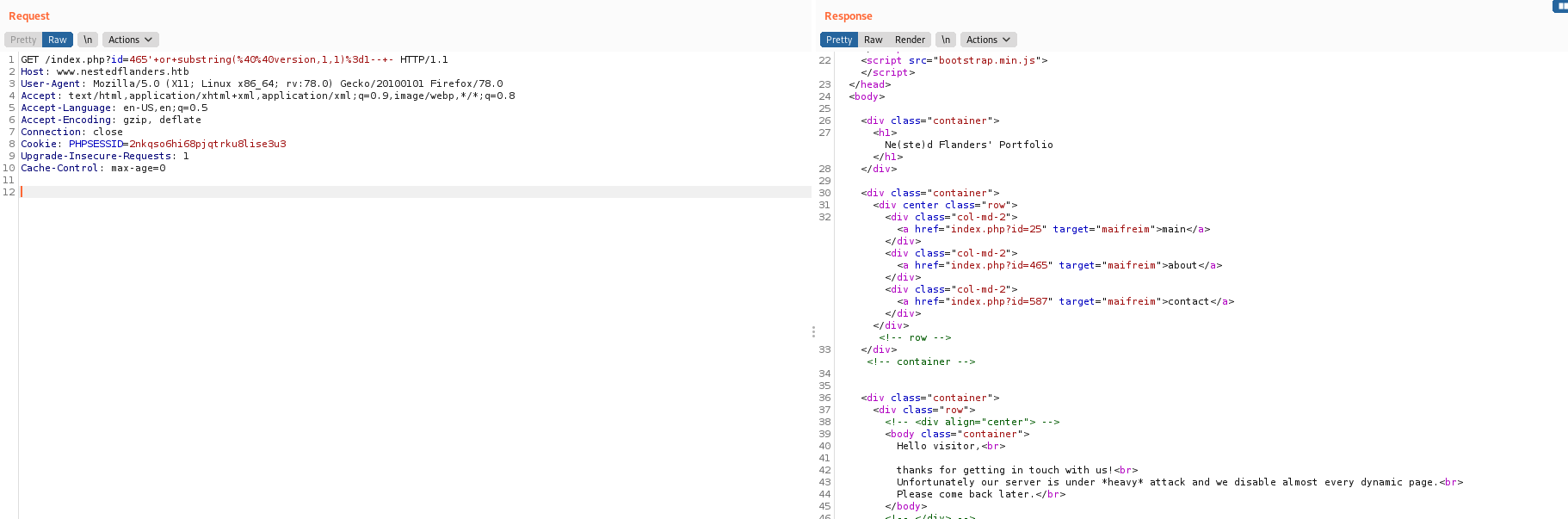Open the Request panel Actions dropdown

(x=130, y=40)
